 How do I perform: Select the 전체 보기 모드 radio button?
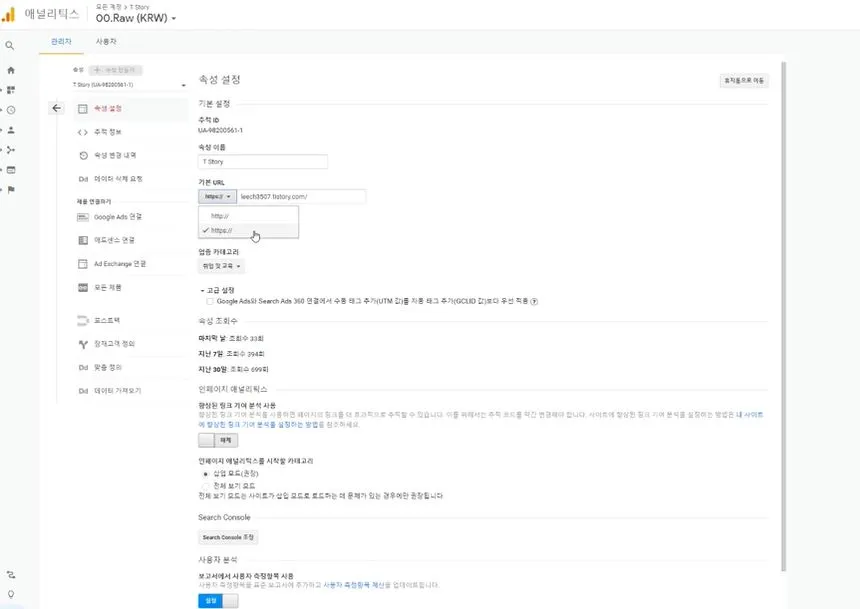(206, 486)
